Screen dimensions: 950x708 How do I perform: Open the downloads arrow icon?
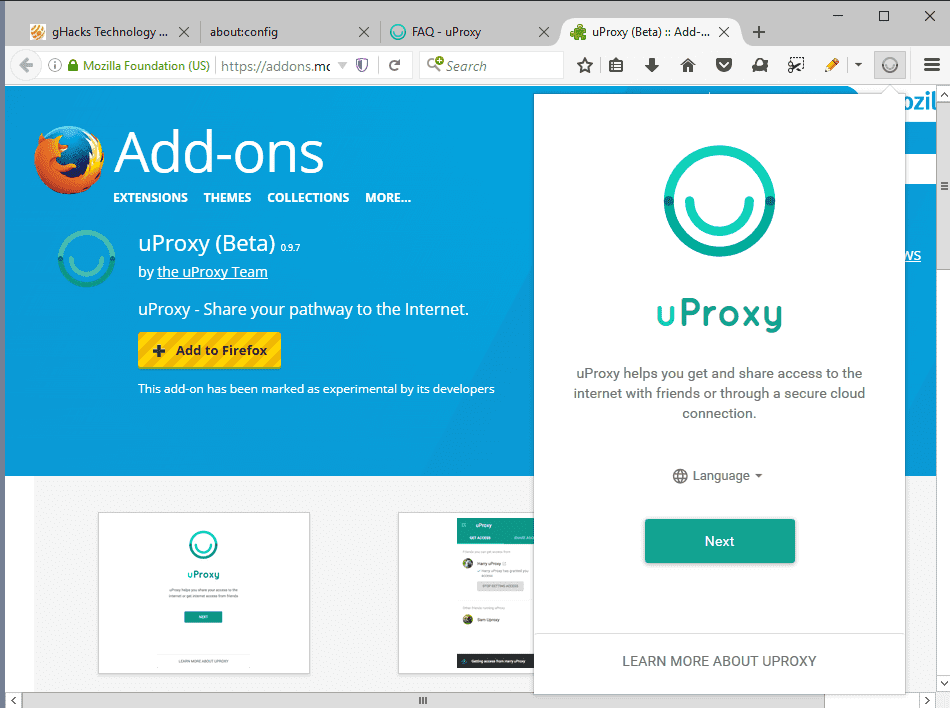click(652, 65)
